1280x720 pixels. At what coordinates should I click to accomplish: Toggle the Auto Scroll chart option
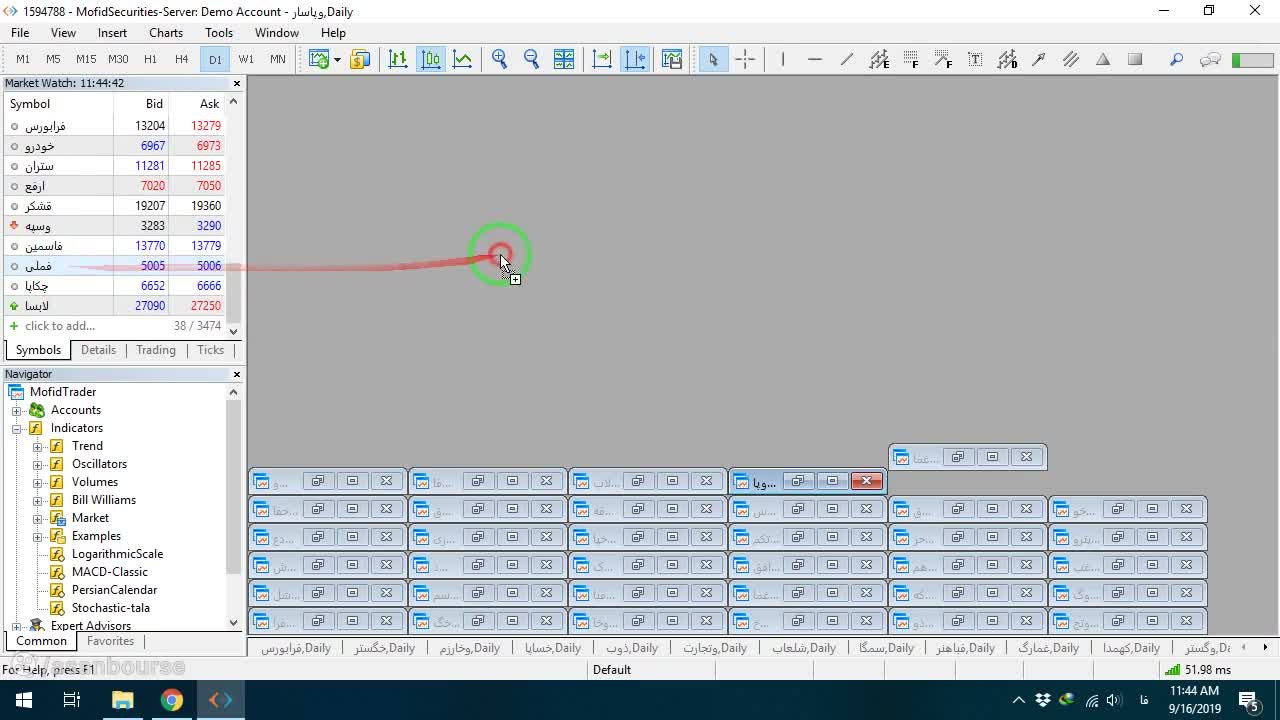(602, 60)
